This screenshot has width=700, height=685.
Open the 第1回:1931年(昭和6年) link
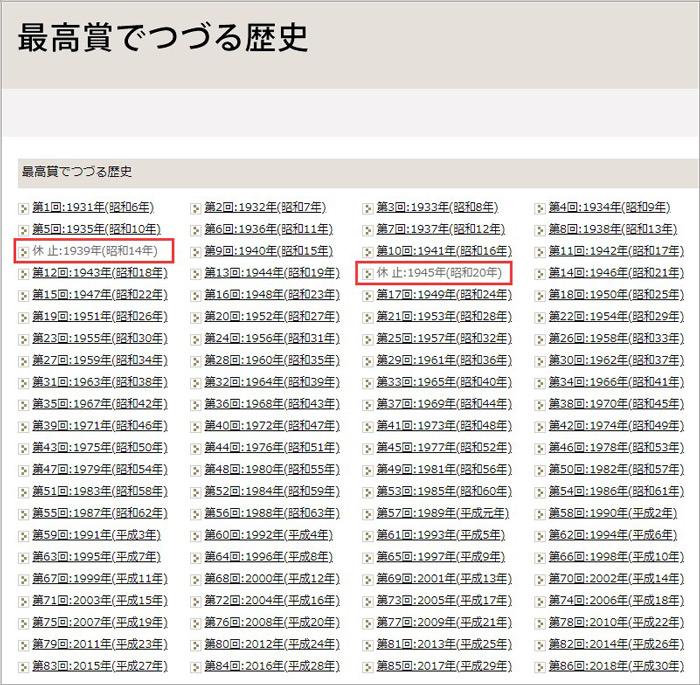coord(93,207)
